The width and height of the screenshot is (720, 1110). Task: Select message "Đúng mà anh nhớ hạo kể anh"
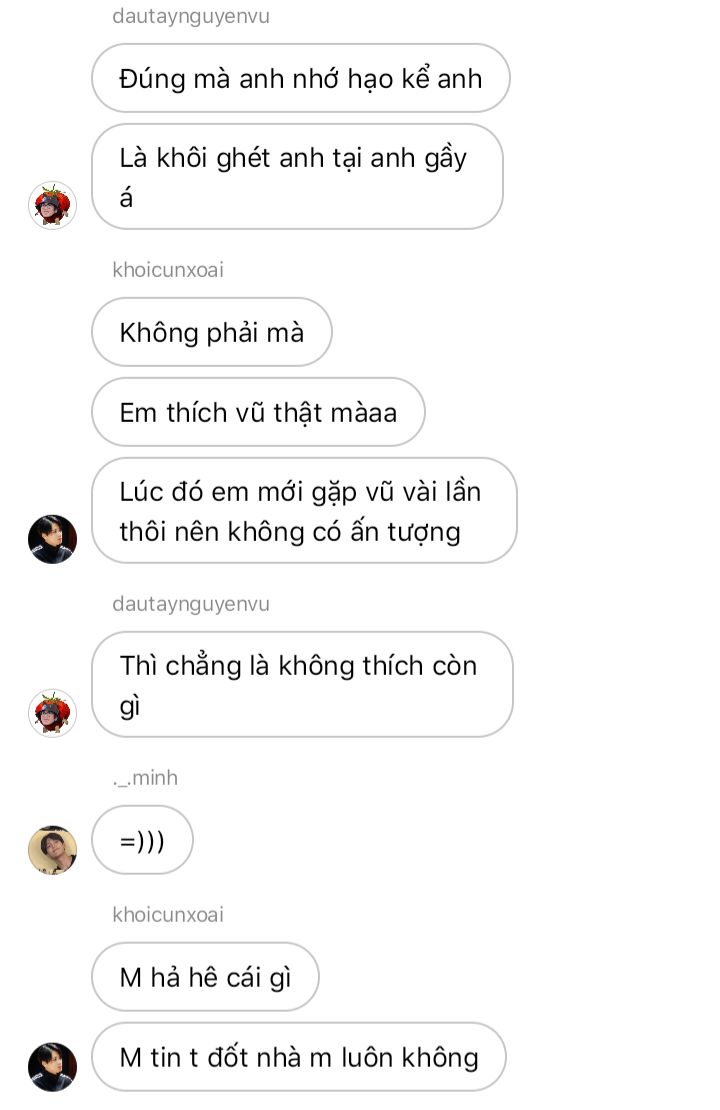click(301, 78)
